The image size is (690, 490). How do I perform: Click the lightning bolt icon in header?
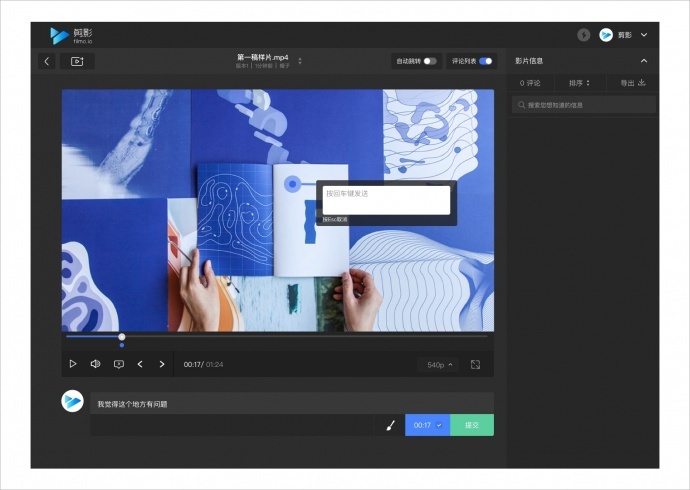(584, 35)
